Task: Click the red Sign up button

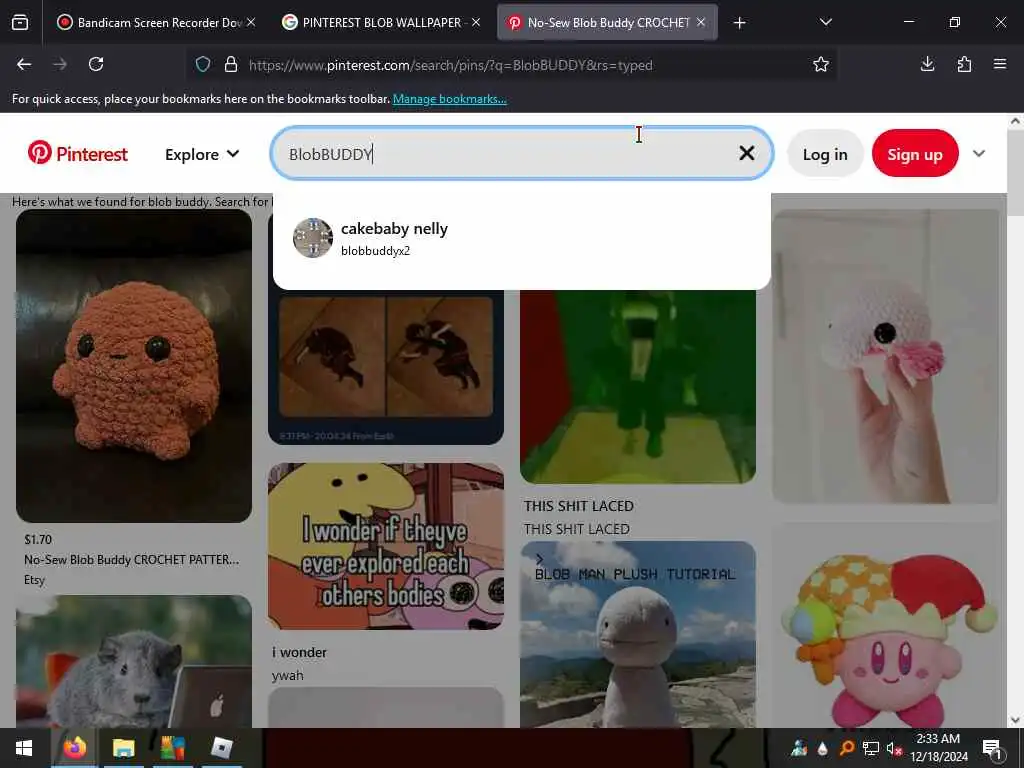Action: [915, 154]
